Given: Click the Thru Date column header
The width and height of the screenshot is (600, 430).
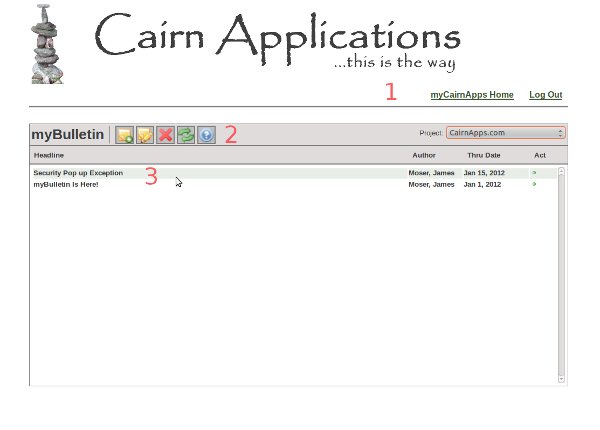Looking at the screenshot, I should click(484, 155).
